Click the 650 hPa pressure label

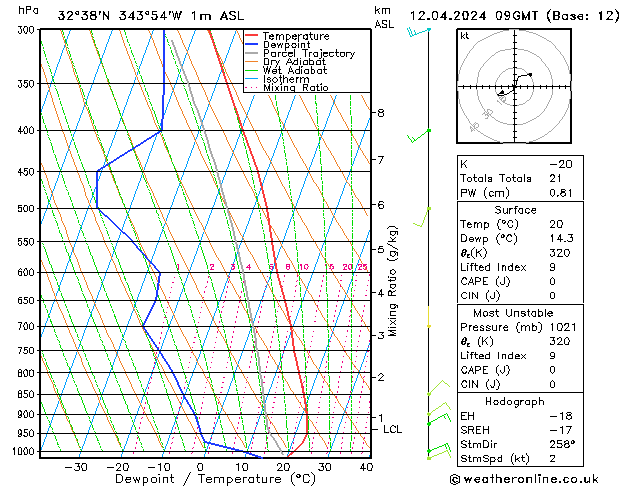[x=28, y=300]
